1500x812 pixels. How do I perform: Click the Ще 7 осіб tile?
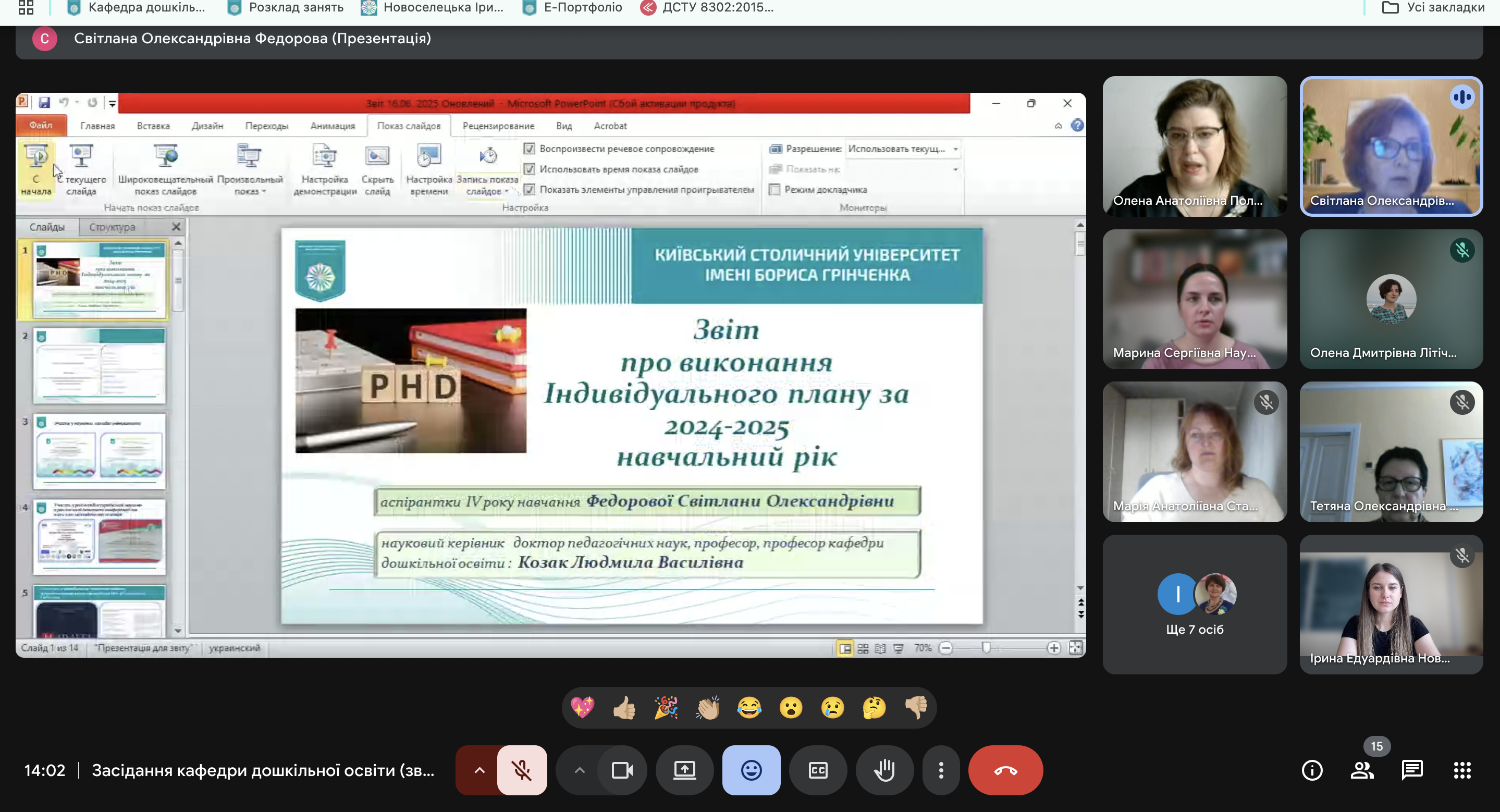point(1194,604)
